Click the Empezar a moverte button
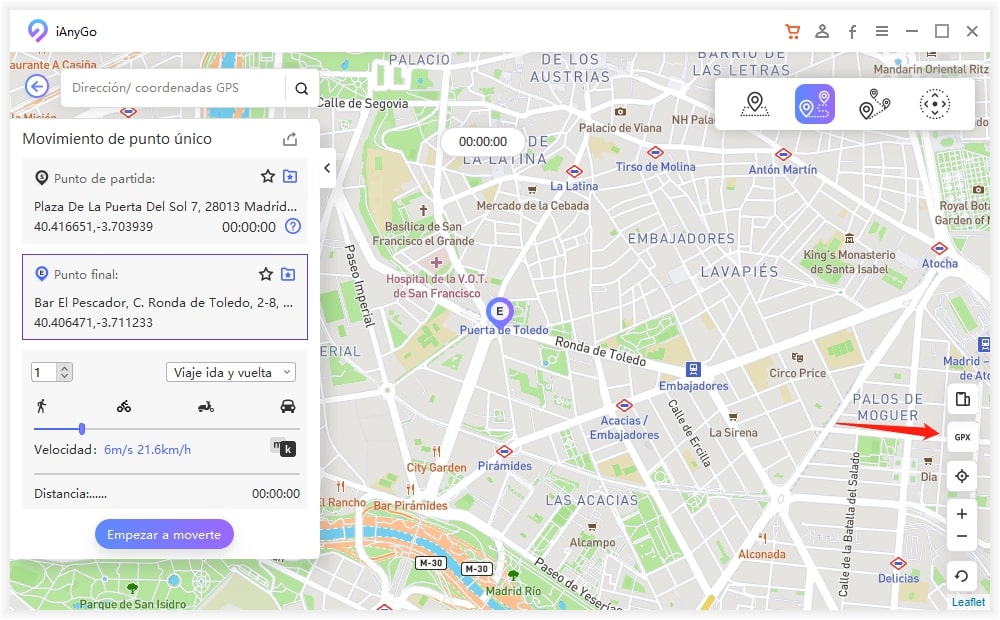1000x620 pixels. pos(164,535)
